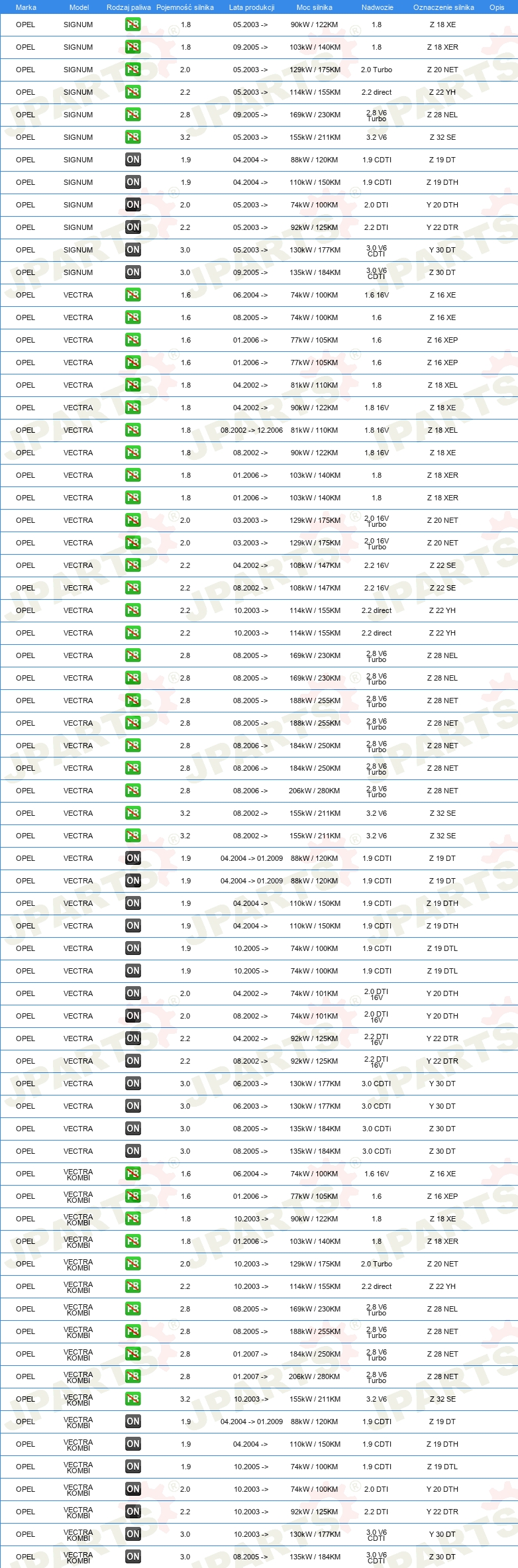Click petrol icon in SIGNUM Z 28 NEL row
The image size is (518, 1568).
pyautogui.click(x=133, y=115)
